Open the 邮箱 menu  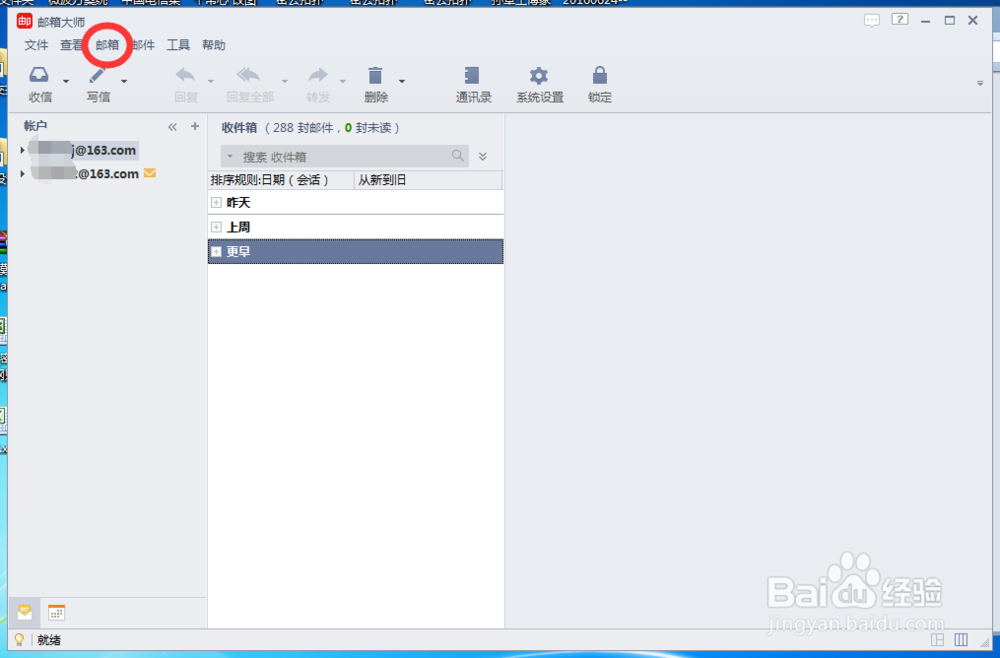coord(106,45)
